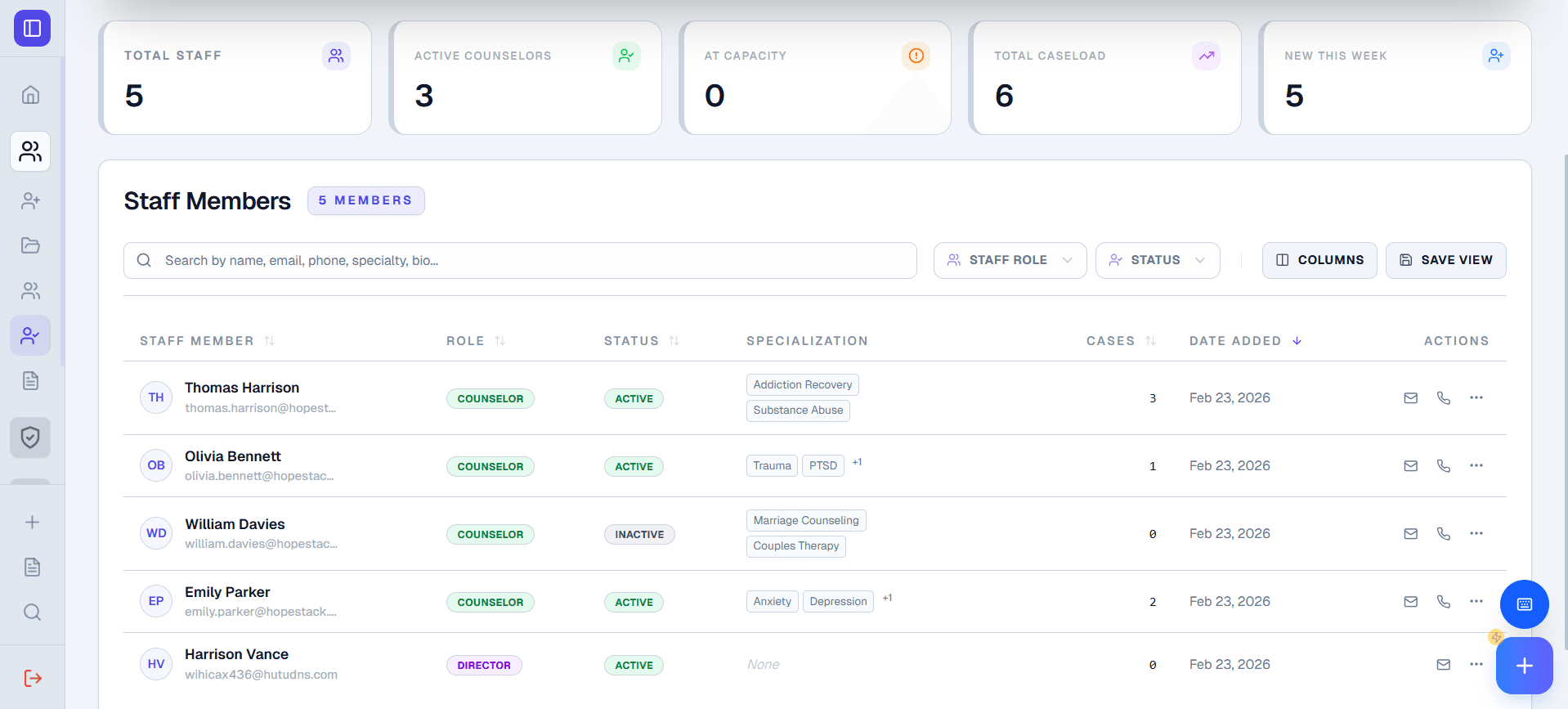The width and height of the screenshot is (1568, 709).
Task: Click the blue floating plus button
Action: [1524, 666]
